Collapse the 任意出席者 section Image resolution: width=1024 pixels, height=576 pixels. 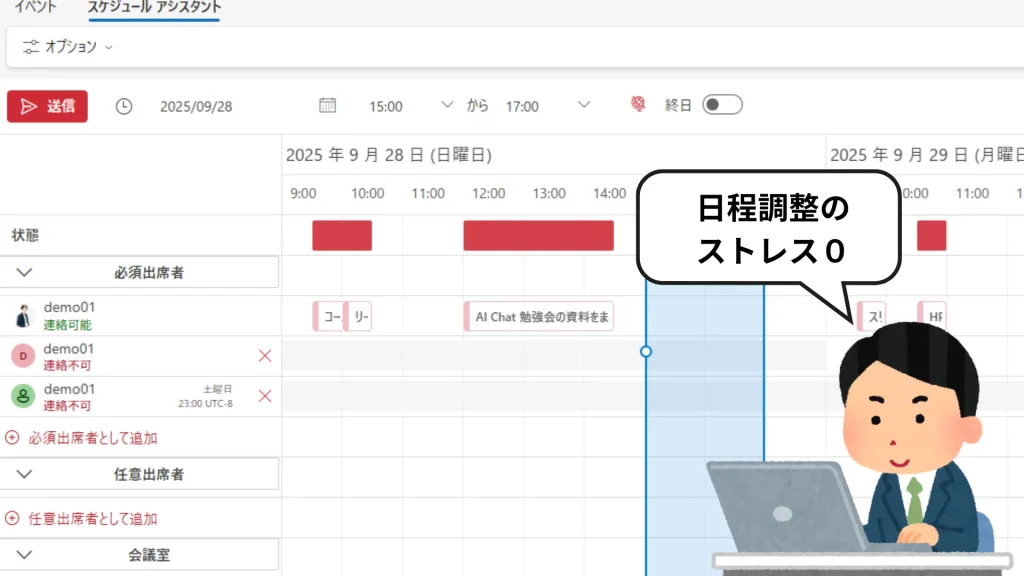25,474
